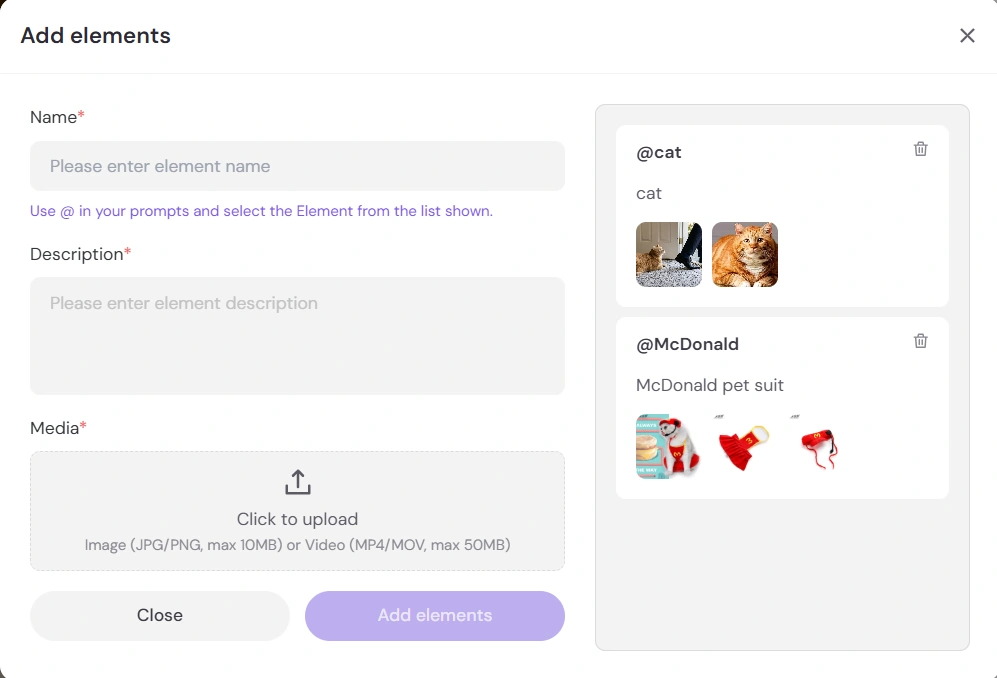Open the orange tabby cat thumbnail
Screen dimensions: 997x678
745,255
